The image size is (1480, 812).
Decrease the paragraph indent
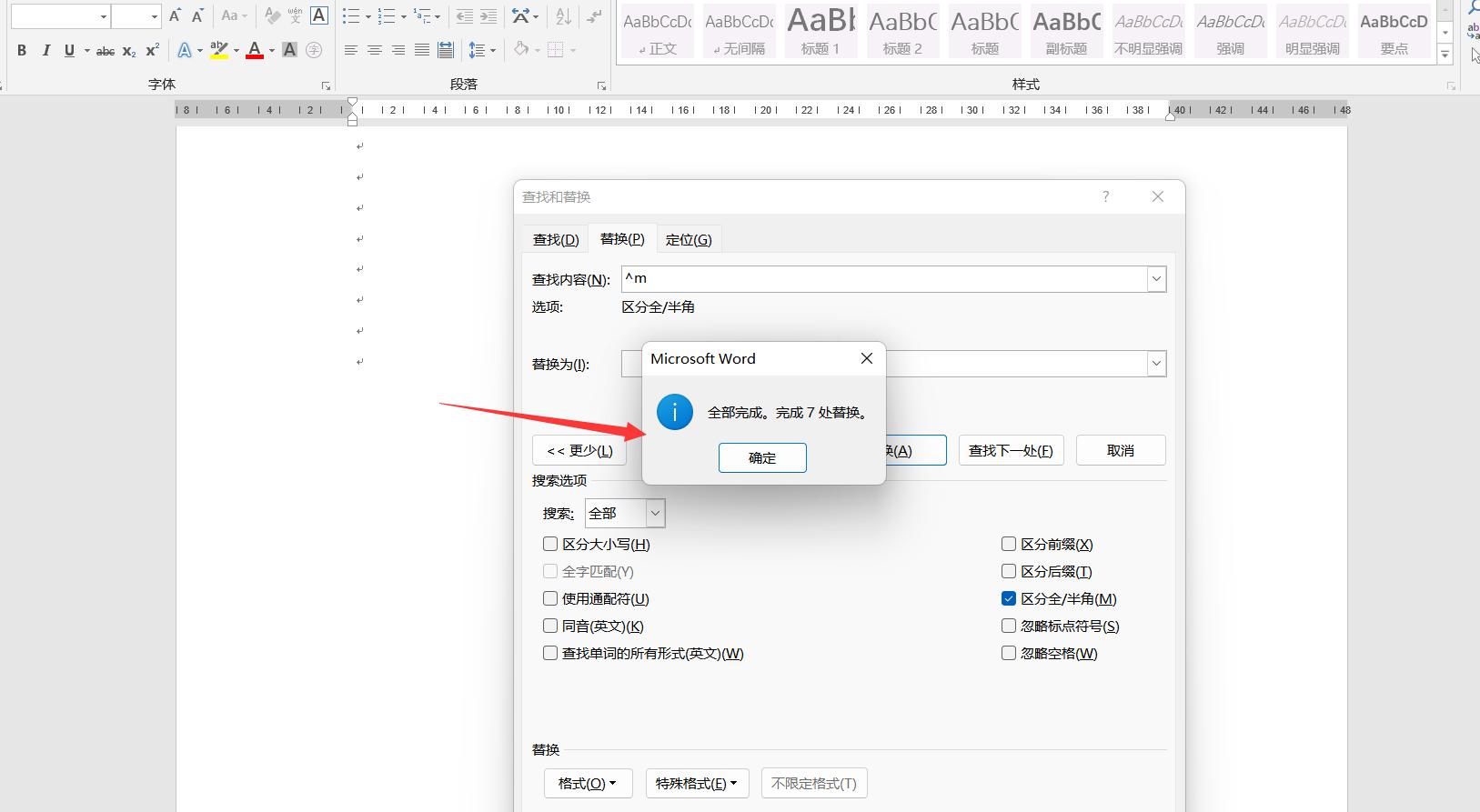(464, 16)
